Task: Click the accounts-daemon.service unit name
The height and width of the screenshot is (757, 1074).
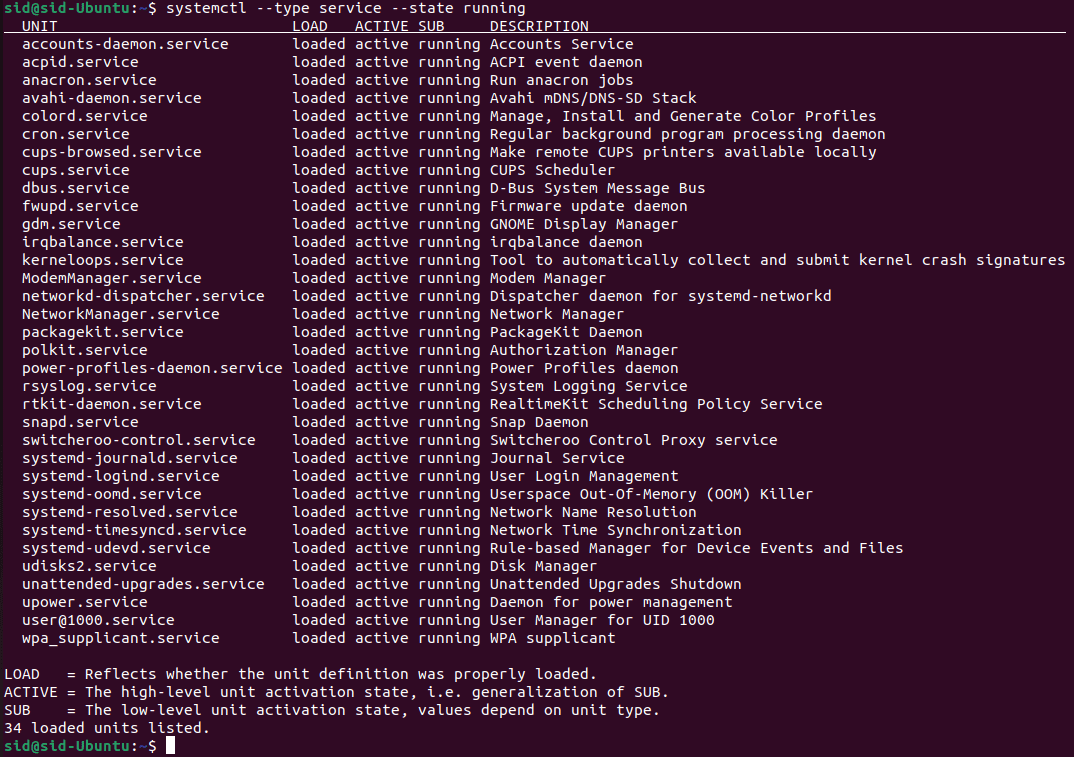Action: tap(124, 44)
